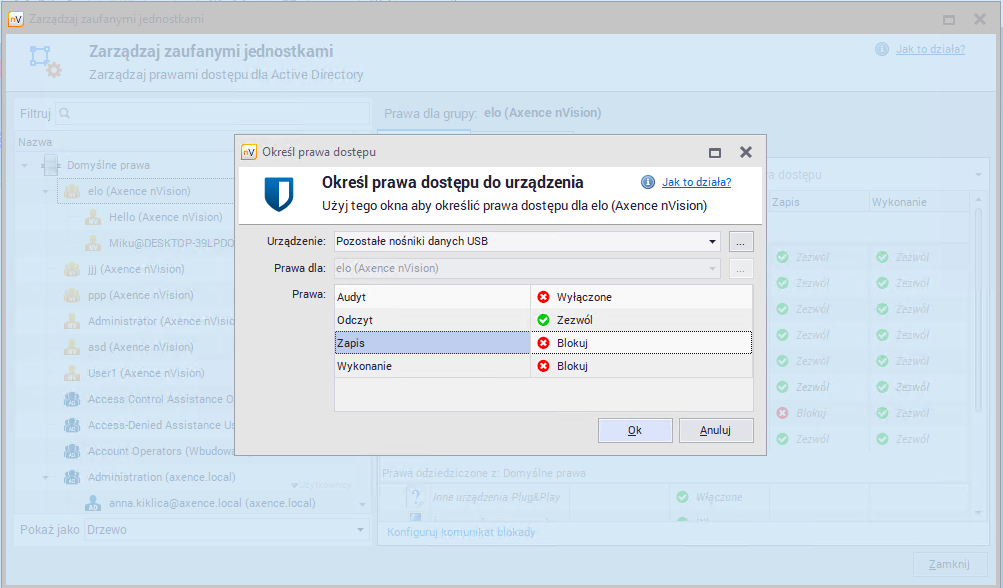
Task: Toggle Odczyt permission value Zezwól
Action: pyautogui.click(x=640, y=320)
